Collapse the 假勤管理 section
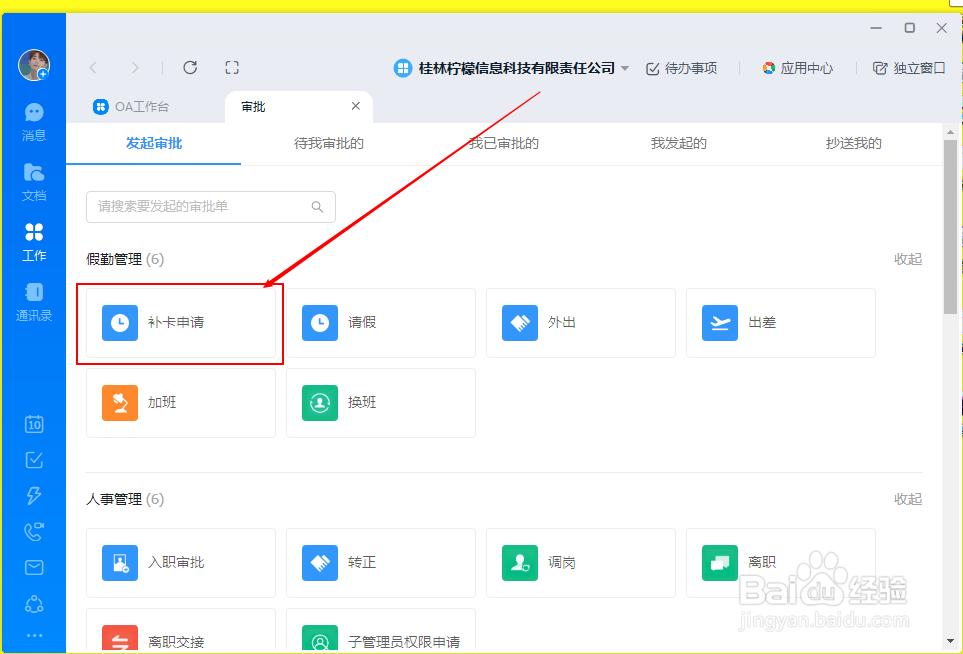This screenshot has width=963, height=654. coord(906,258)
